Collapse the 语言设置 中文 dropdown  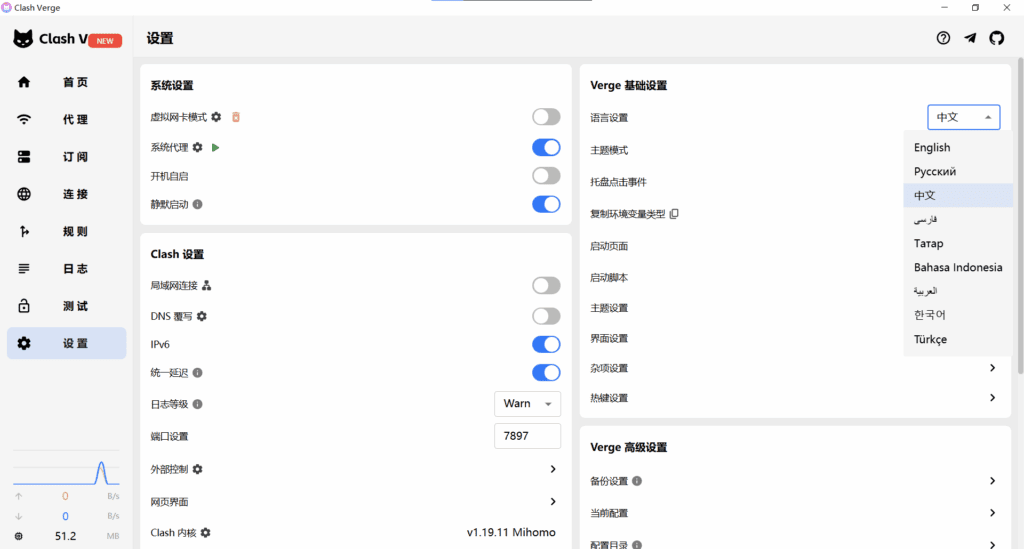pos(963,117)
